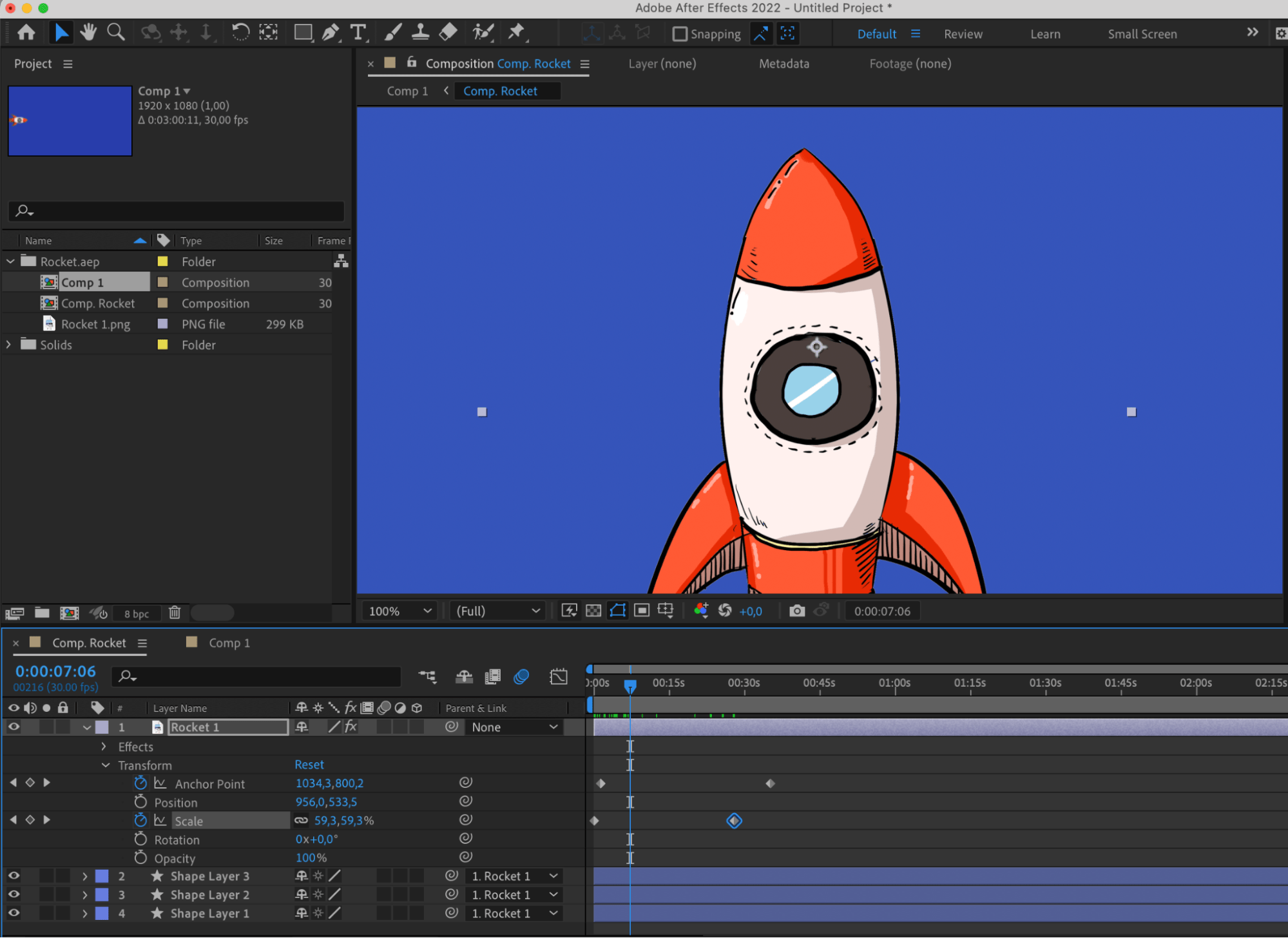Viewport: 1288px width, 938px height.
Task: Click the Rotation tool icon
Action: (240, 32)
